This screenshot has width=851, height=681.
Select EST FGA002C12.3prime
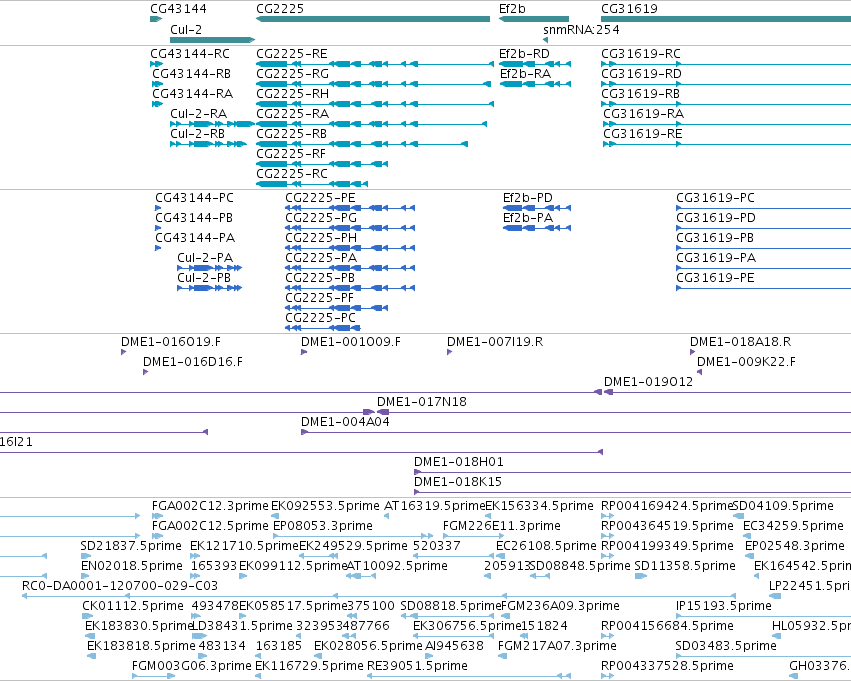(x=157, y=516)
